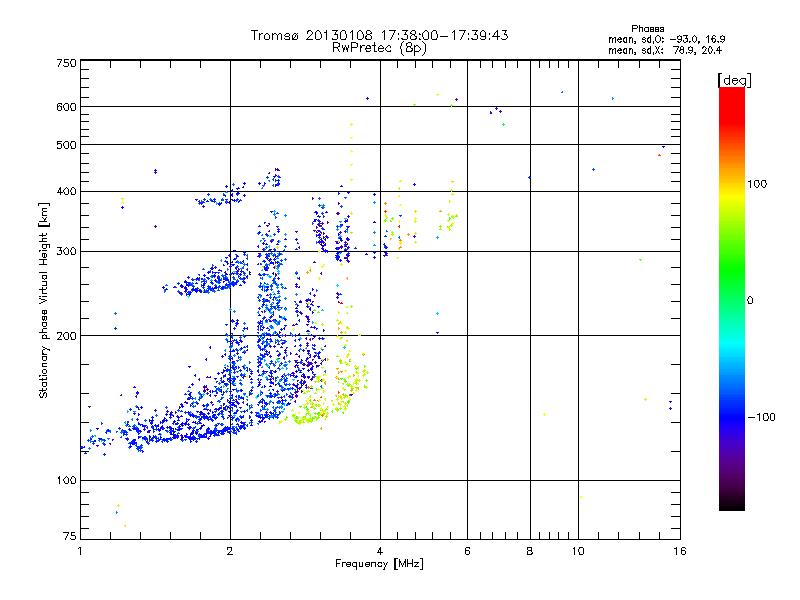The height and width of the screenshot is (600, 800).
Task: Click the y-axis label '500'
Action: tap(66, 145)
